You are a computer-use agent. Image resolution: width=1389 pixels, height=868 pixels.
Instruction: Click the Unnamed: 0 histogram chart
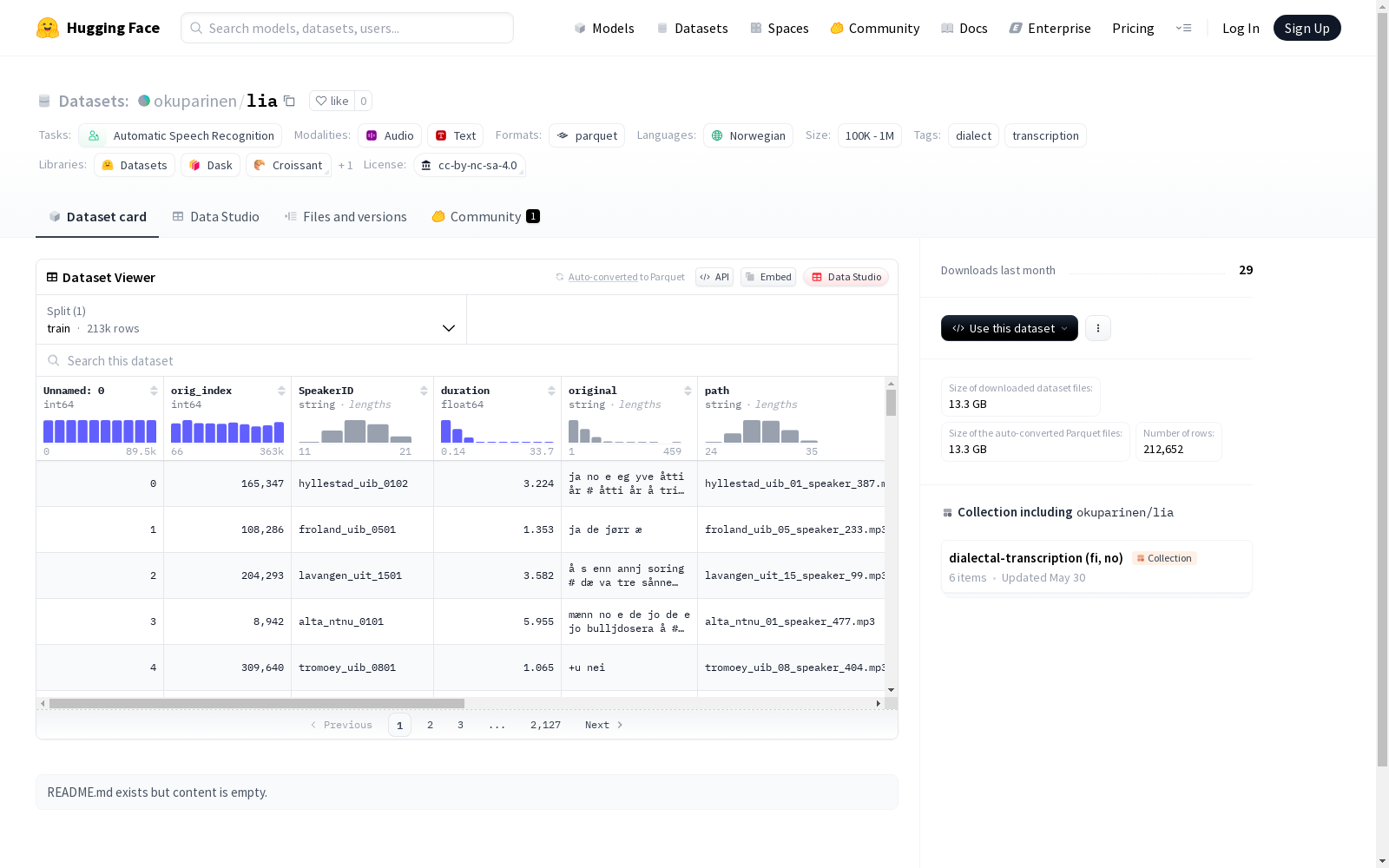(x=100, y=431)
